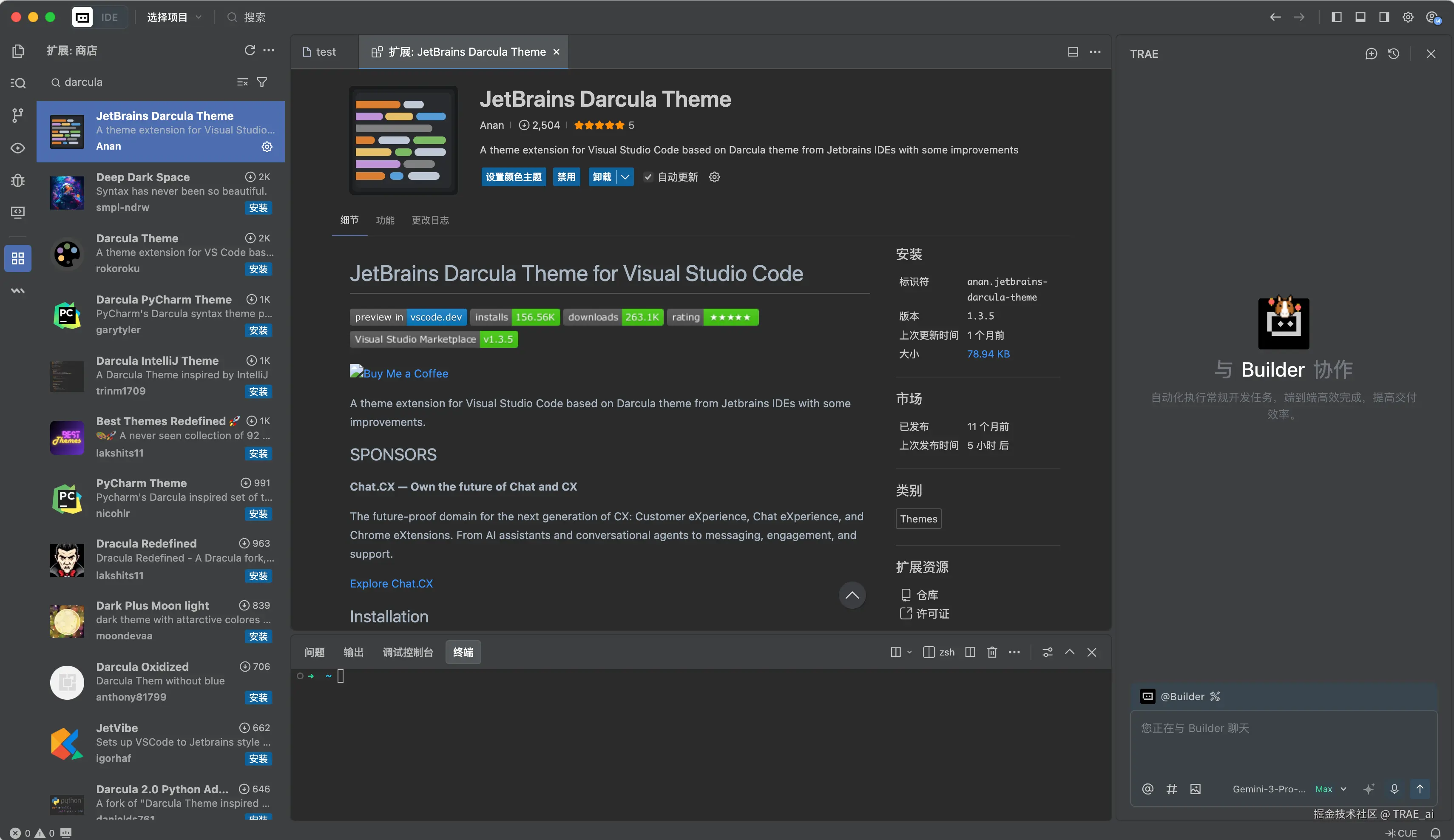Kill terminal with the trash icon
This screenshot has height=840, width=1454.
point(992,652)
